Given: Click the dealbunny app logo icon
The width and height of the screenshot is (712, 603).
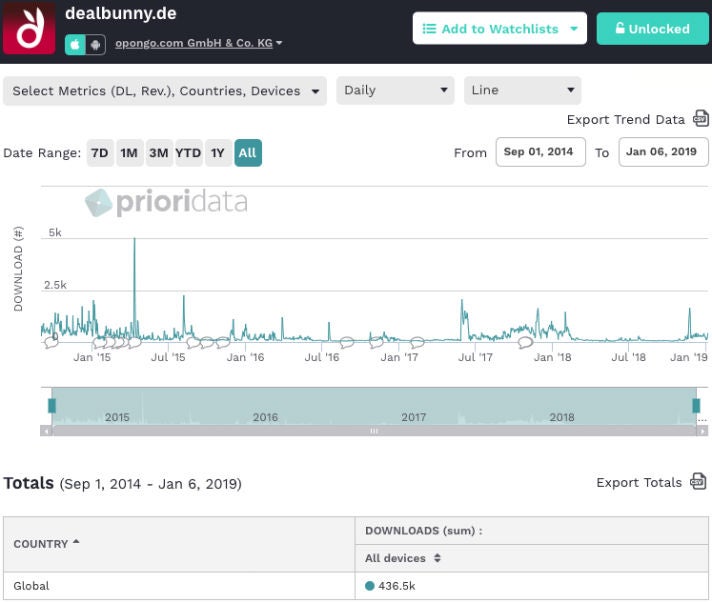Looking at the screenshot, I should [x=29, y=28].
